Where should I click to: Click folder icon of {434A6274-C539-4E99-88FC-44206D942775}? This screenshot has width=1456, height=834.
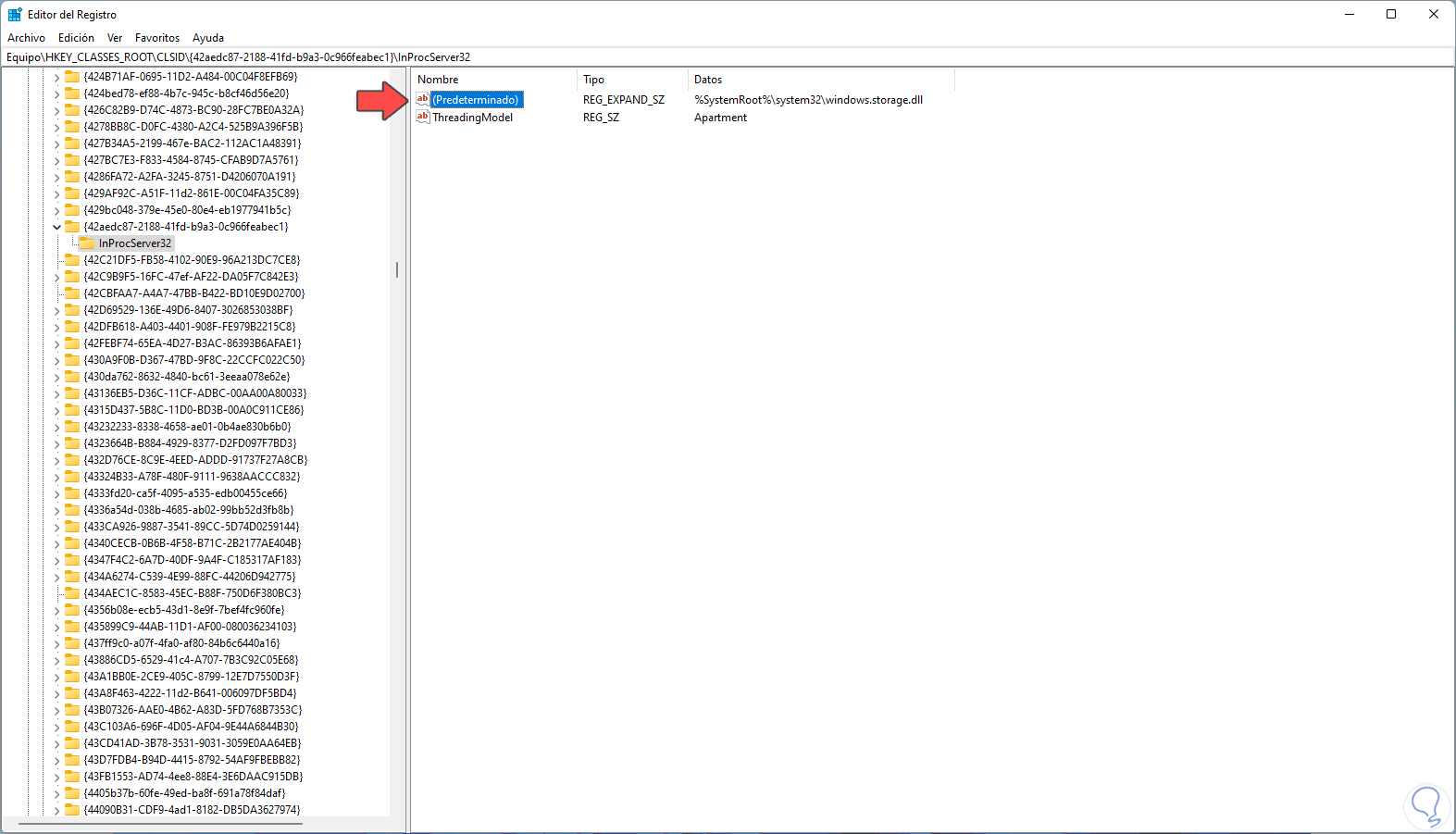[x=72, y=576]
